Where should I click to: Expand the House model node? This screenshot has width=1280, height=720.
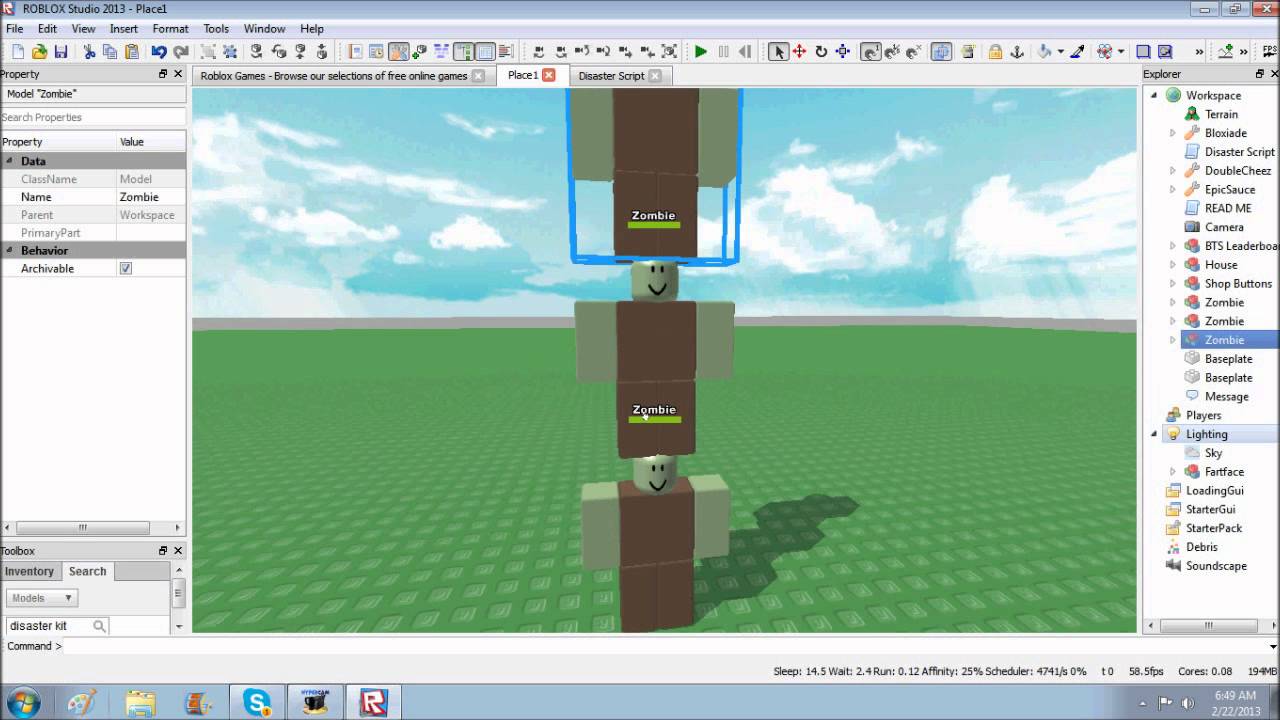click(x=1173, y=265)
